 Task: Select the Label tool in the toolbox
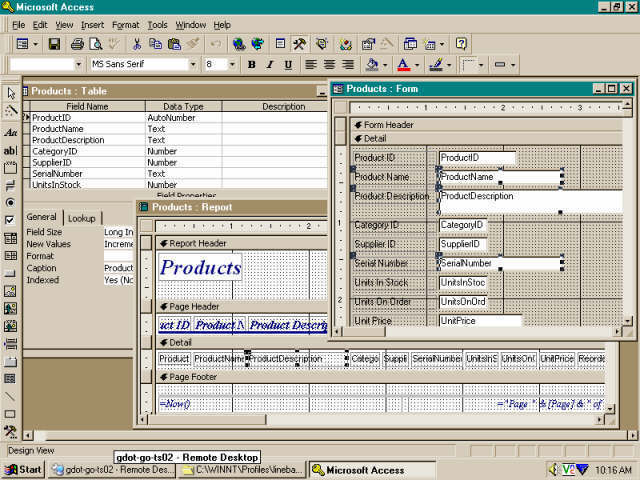point(11,132)
